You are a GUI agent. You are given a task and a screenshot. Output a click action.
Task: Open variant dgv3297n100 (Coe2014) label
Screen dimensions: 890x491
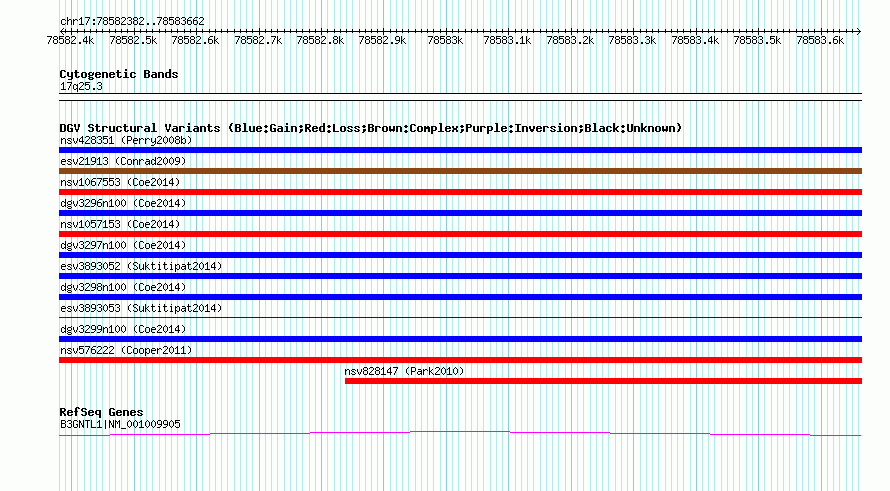coord(123,245)
